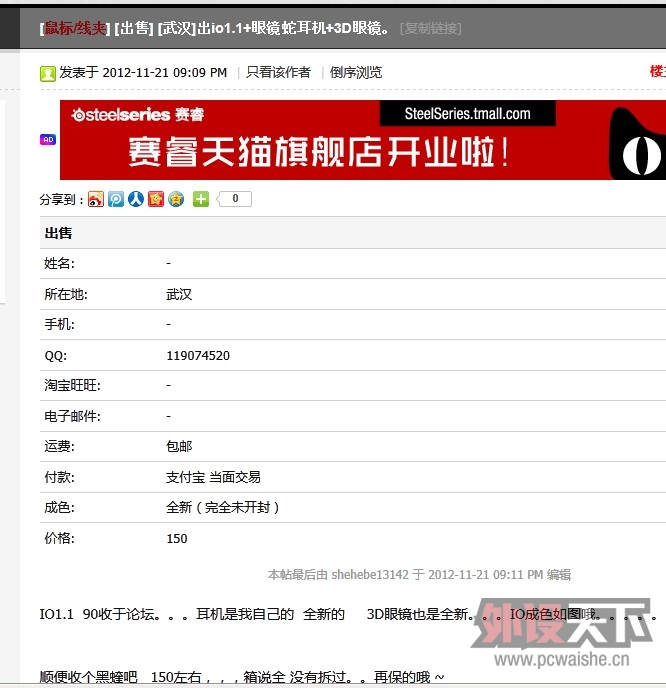Click the 运费 field label
Image resolution: width=666 pixels, height=688 pixels.
tap(59, 446)
